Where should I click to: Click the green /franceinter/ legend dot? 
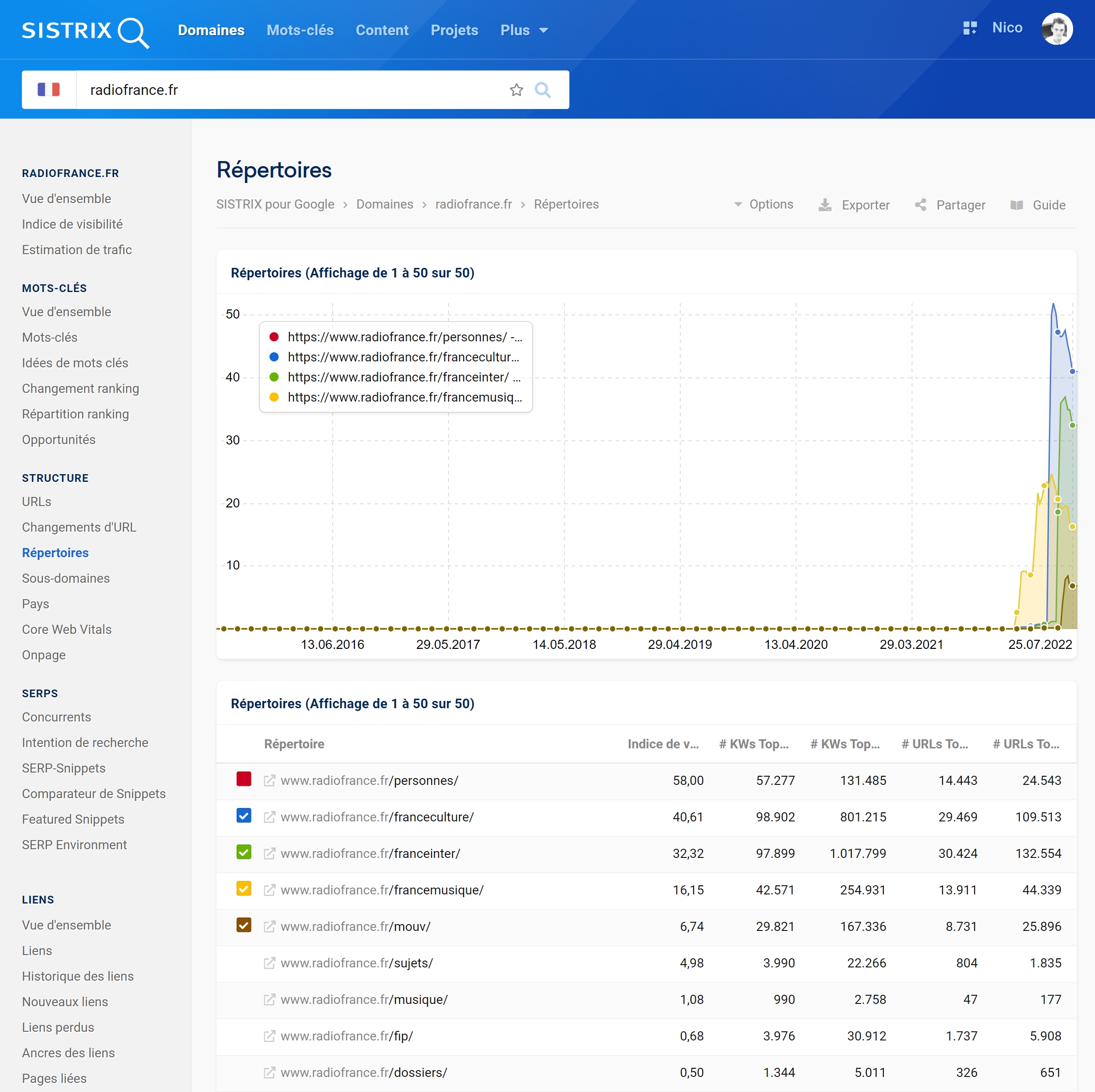pos(274,377)
